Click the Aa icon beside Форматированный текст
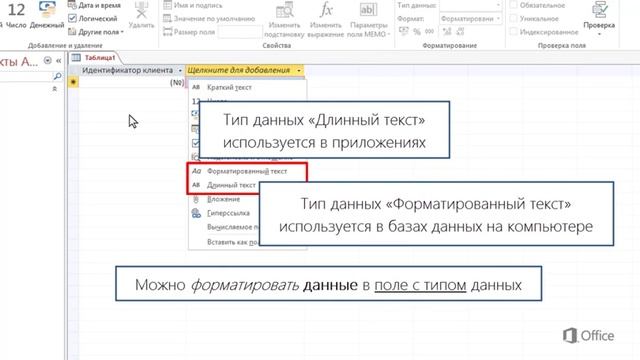Screen dimensions: 640x360 (x=196, y=171)
